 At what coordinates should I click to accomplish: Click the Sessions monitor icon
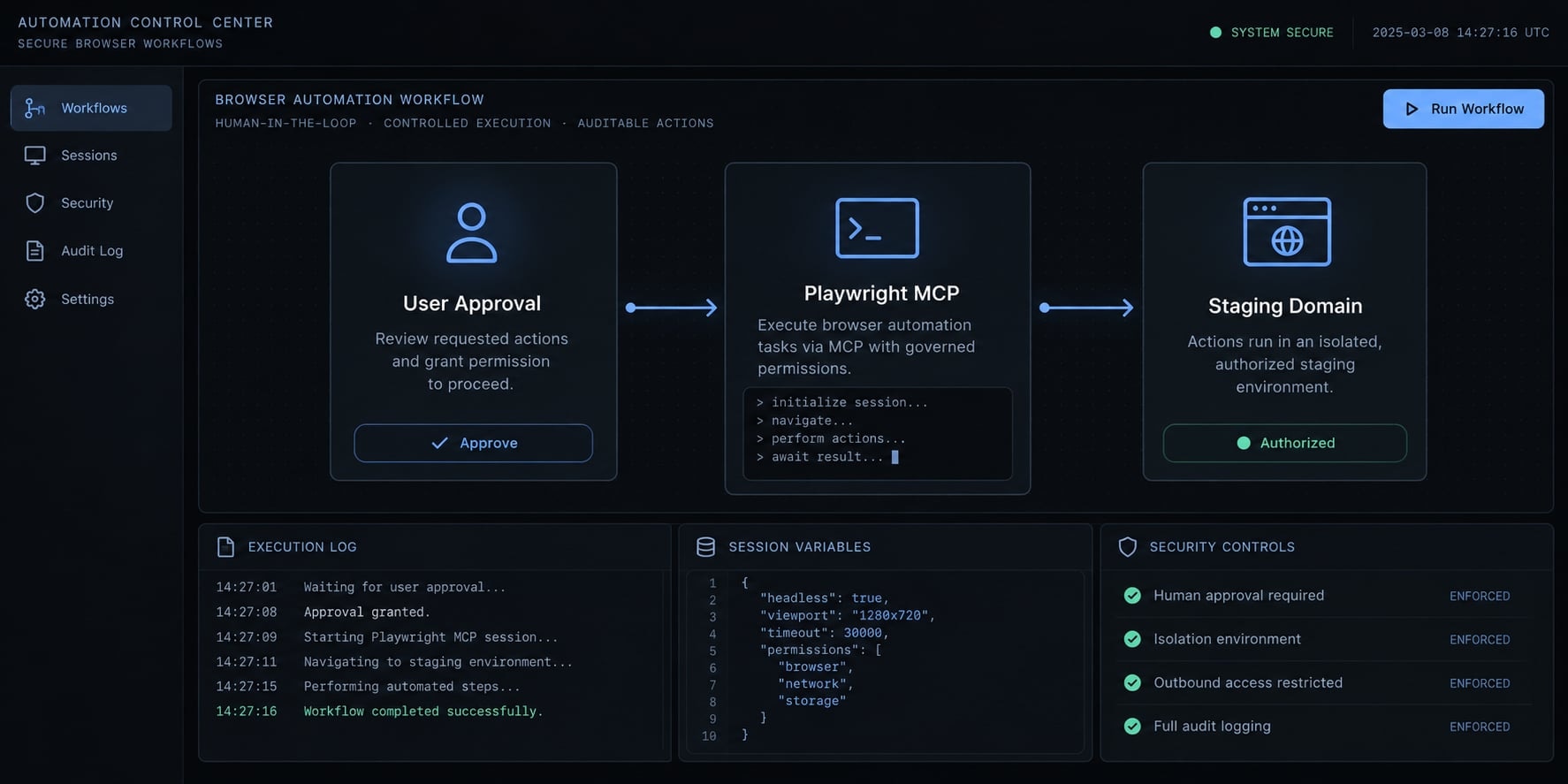(34, 156)
